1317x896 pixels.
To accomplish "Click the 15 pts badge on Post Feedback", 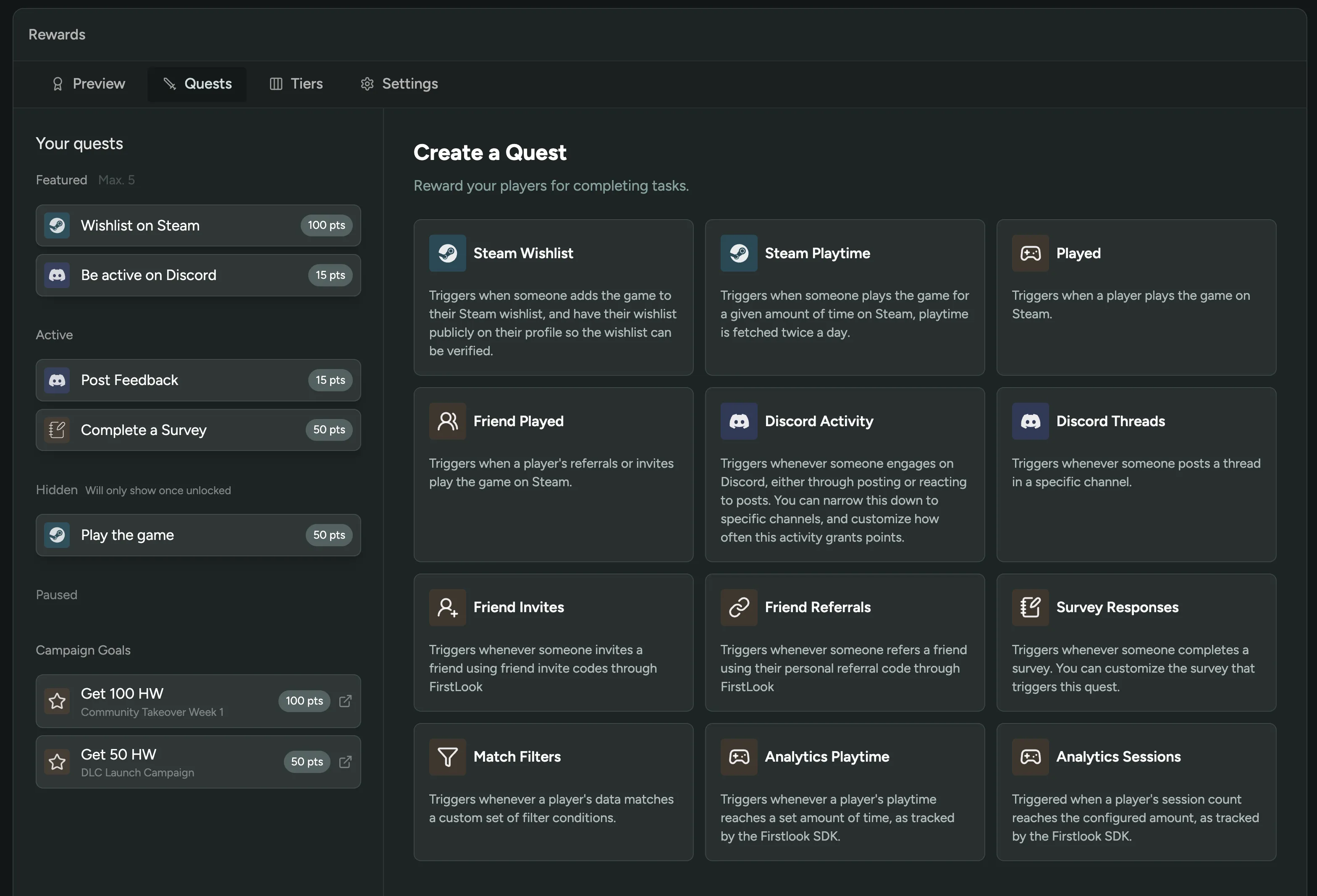I will (x=331, y=380).
